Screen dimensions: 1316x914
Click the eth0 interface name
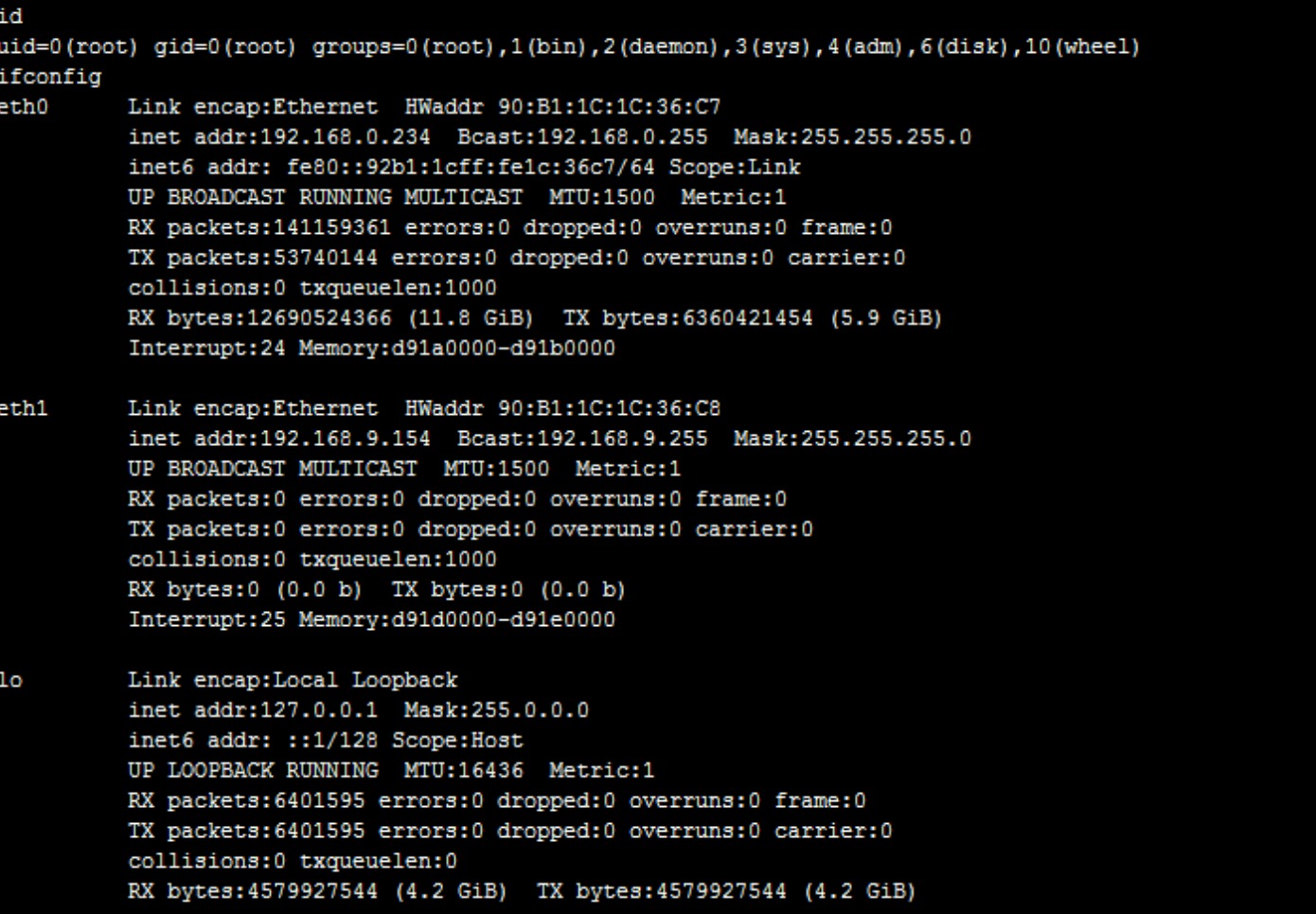24,107
